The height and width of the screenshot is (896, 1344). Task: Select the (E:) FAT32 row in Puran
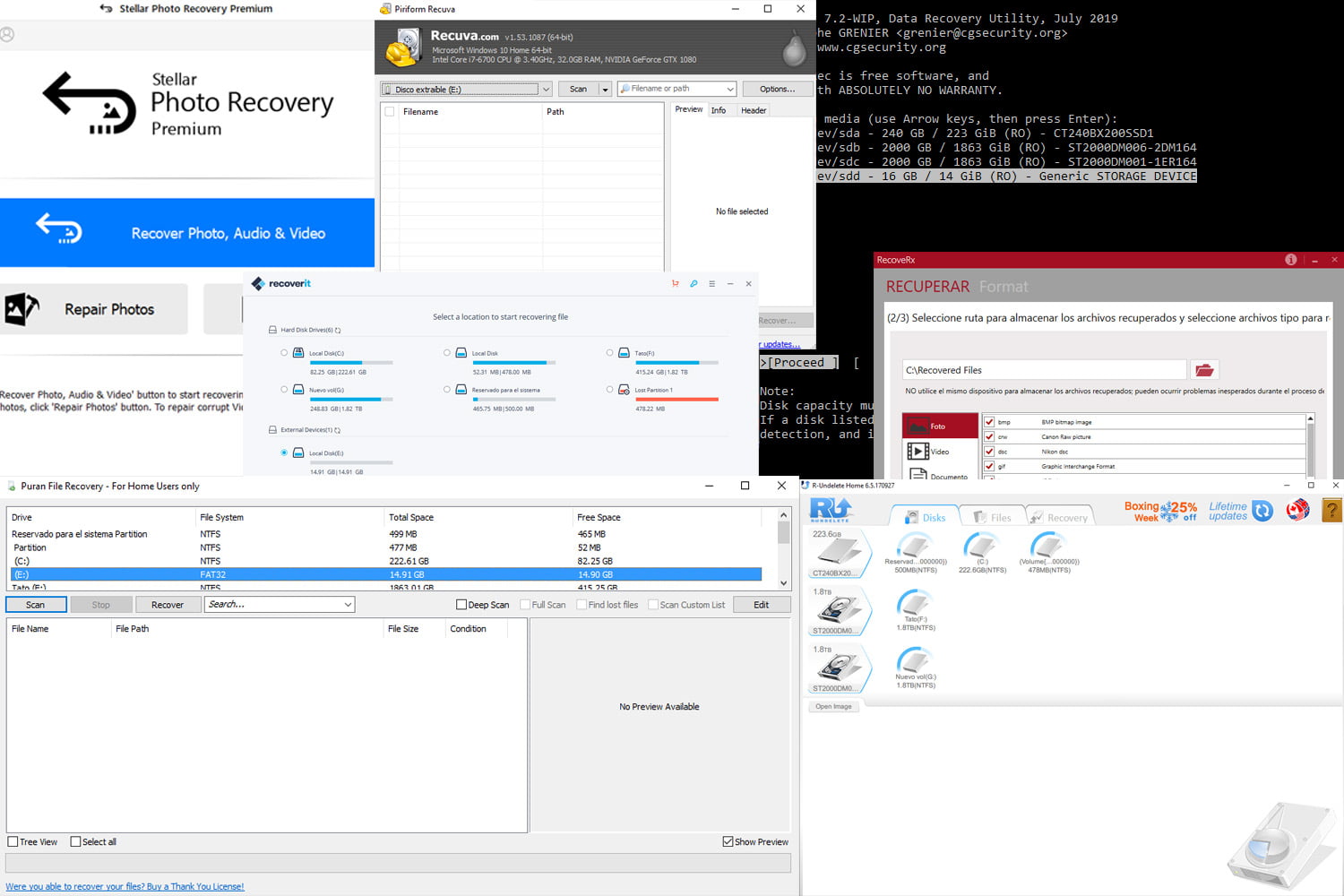click(386, 574)
